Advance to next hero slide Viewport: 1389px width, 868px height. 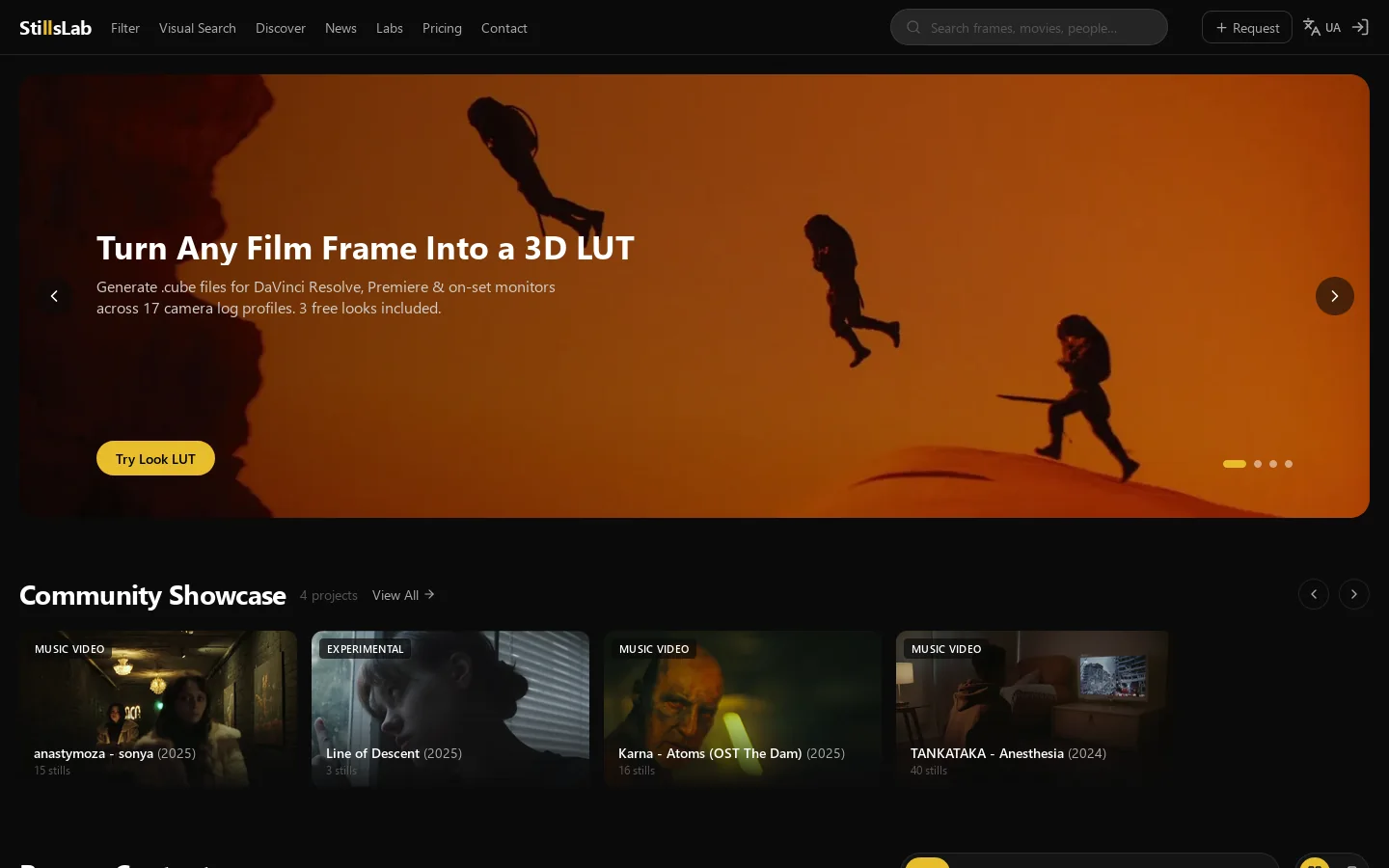pyautogui.click(x=1335, y=296)
